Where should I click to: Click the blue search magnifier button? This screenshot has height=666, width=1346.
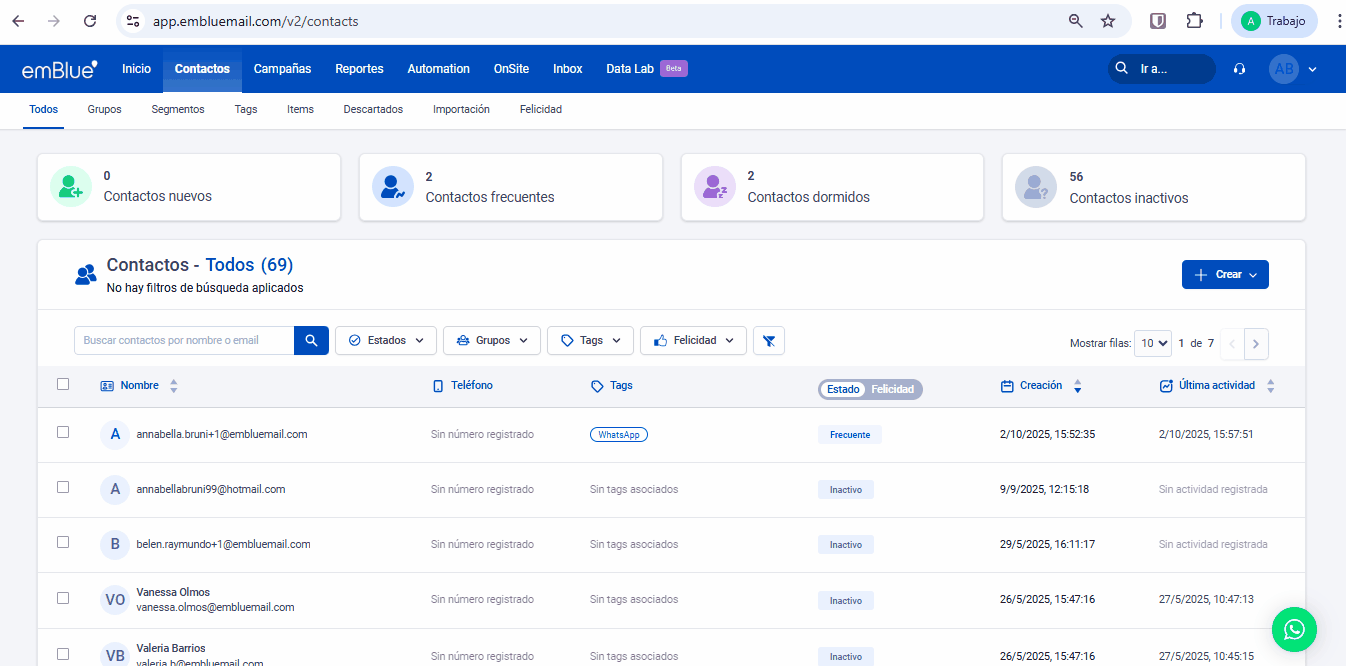tap(311, 341)
